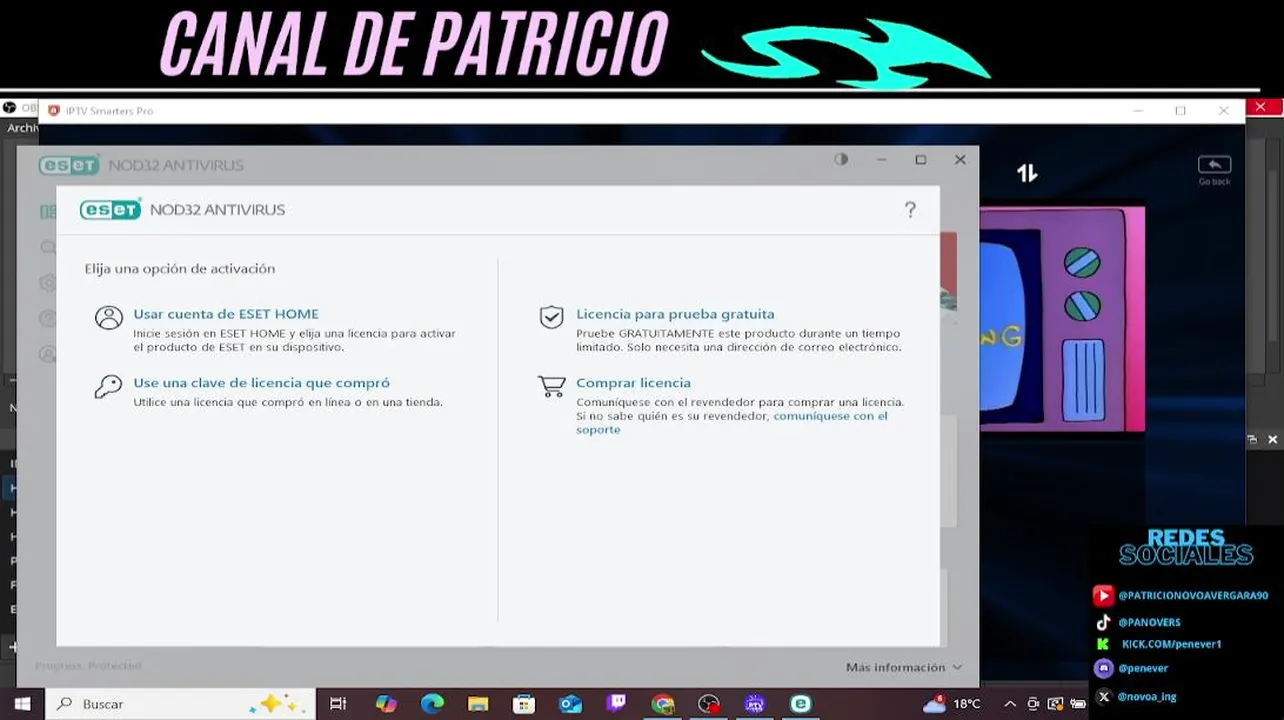Launch Copilot from the taskbar
This screenshot has width=1284, height=720.
[x=386, y=704]
